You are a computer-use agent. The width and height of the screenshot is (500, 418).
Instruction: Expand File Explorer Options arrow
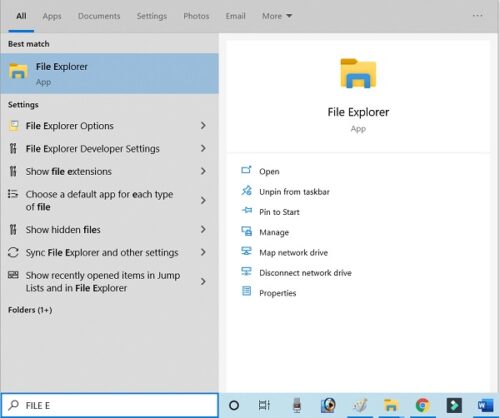203,126
